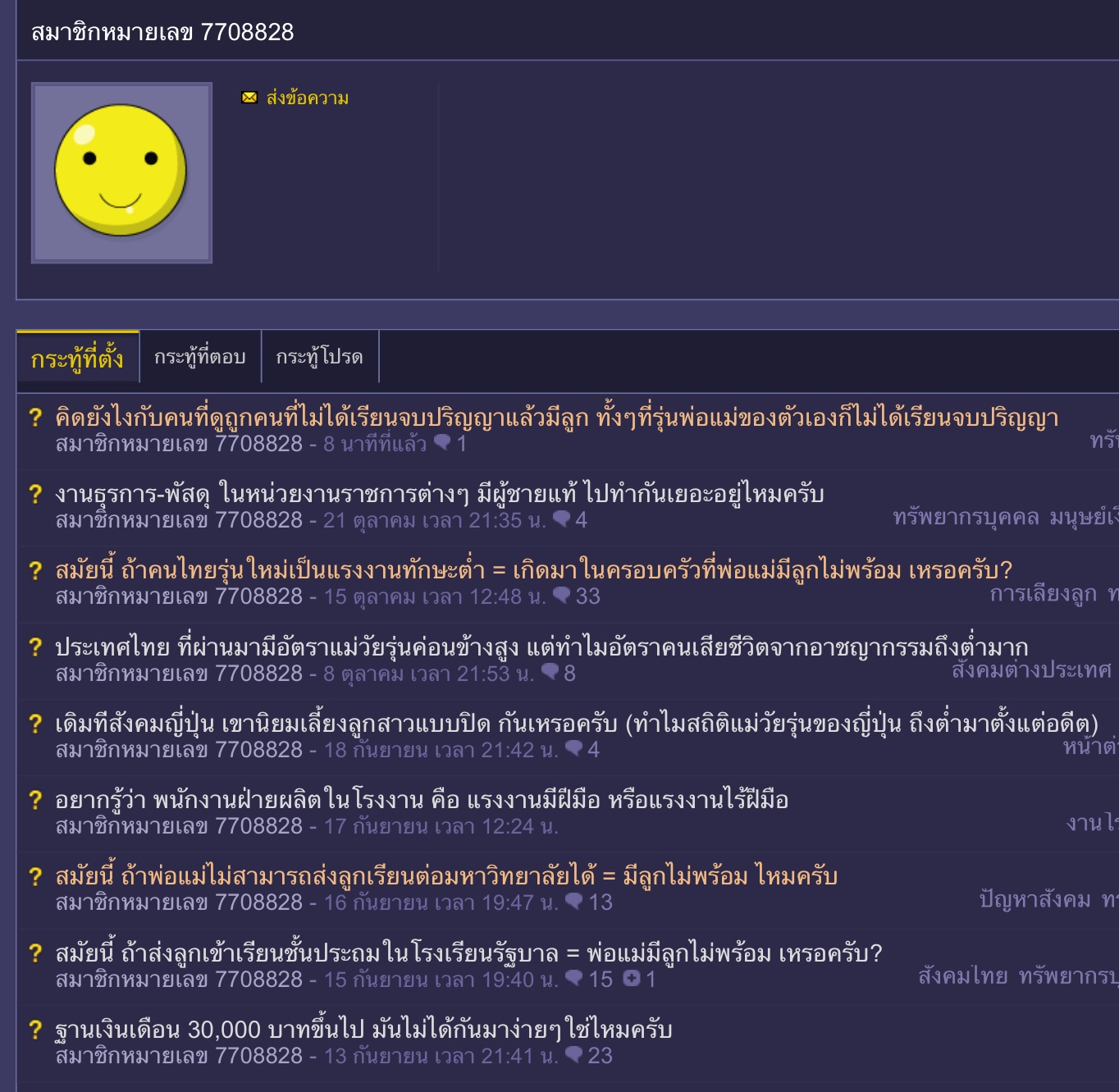
Task: Click the สังคมไทย tag
Action: pyautogui.click(x=963, y=975)
